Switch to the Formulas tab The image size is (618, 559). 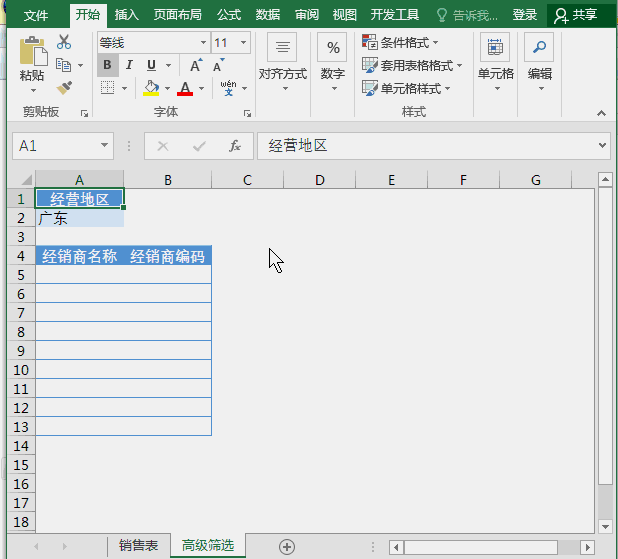pyautogui.click(x=229, y=15)
